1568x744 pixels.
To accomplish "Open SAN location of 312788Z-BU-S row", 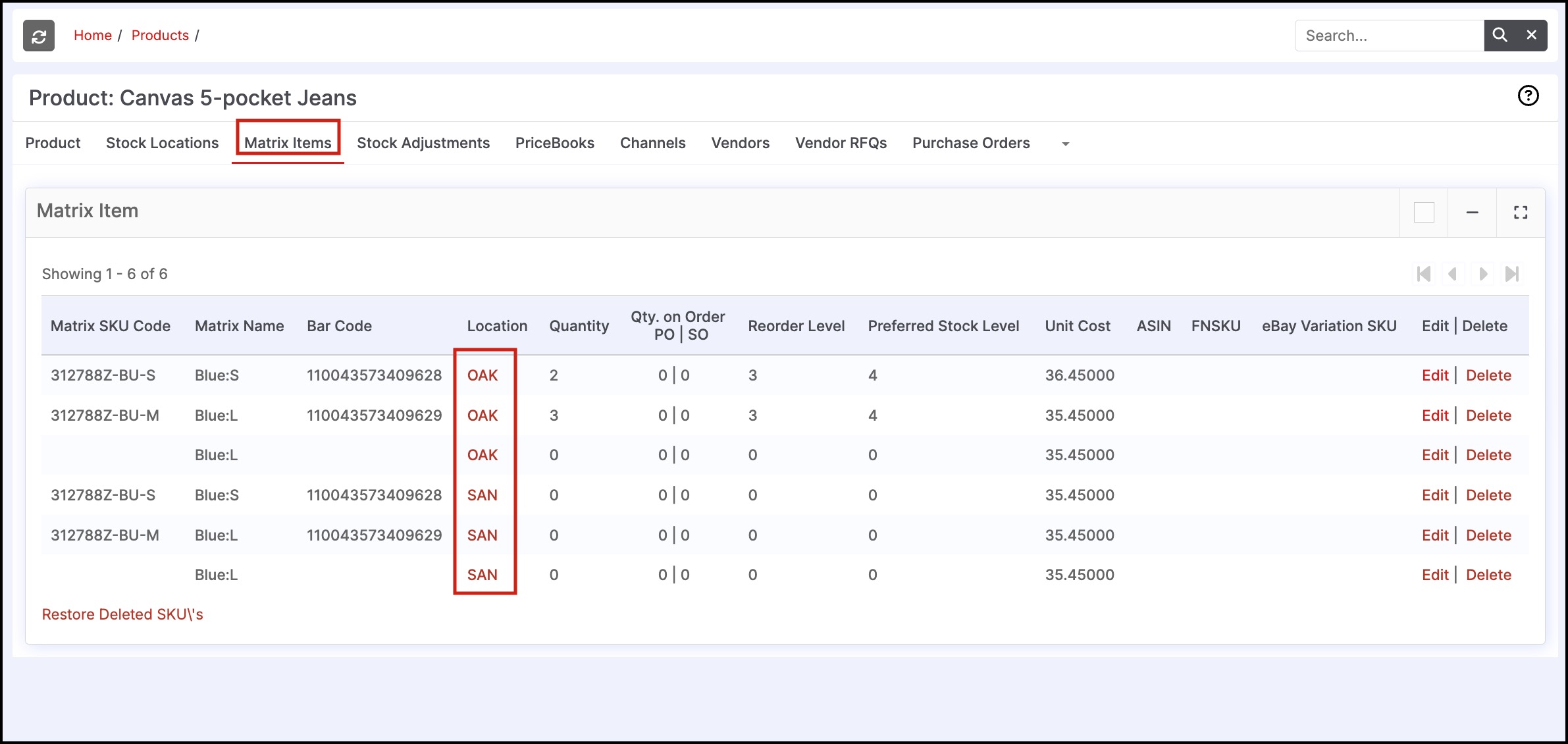I will pos(483,495).
